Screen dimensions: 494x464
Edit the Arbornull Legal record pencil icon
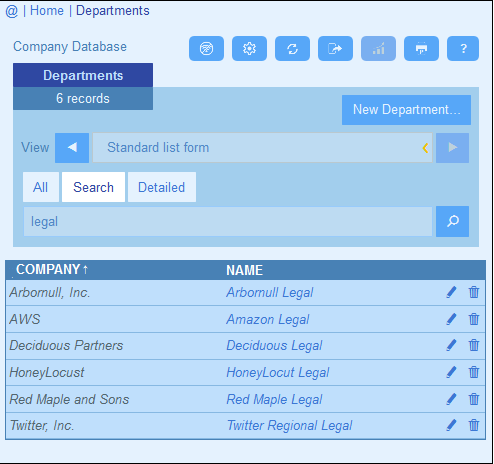tap(451, 292)
